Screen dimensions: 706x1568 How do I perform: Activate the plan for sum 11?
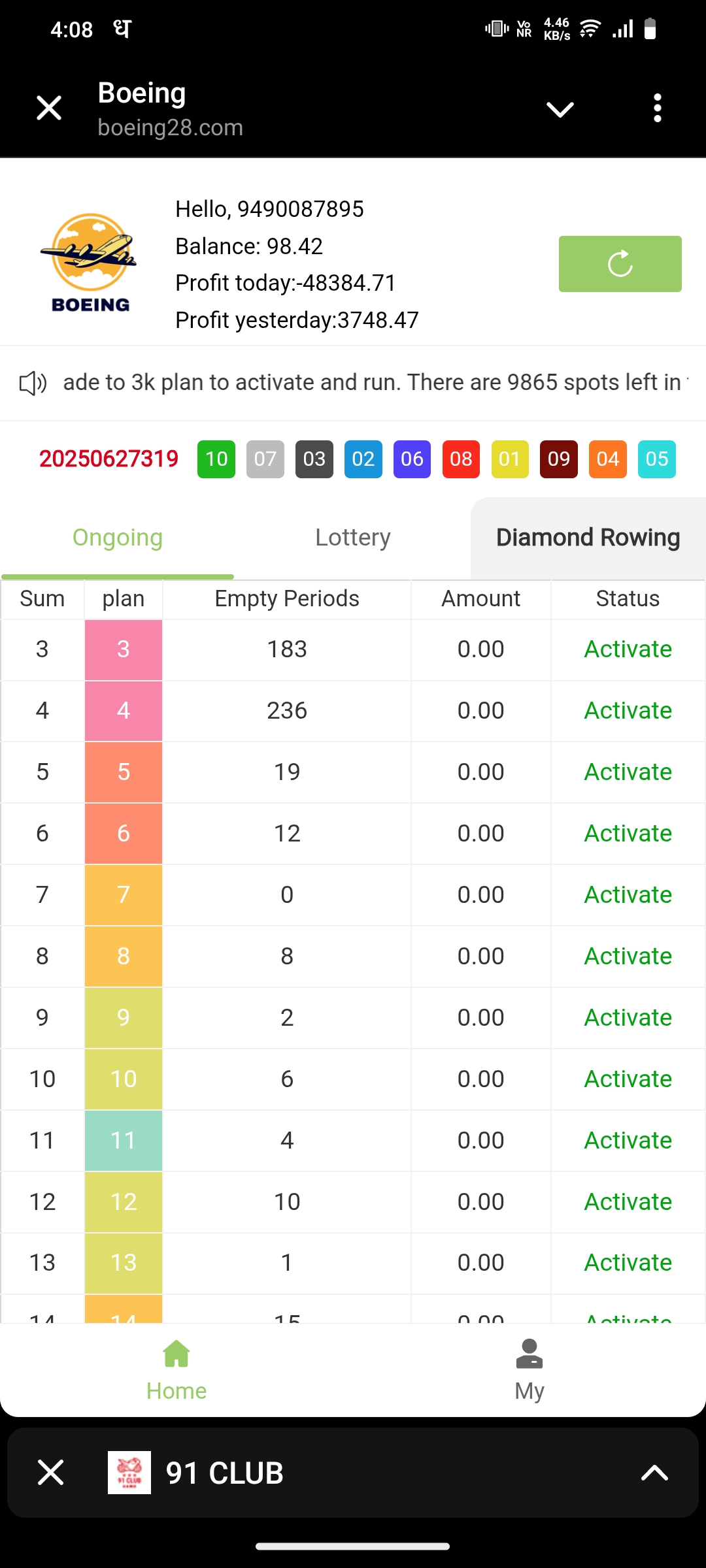click(x=628, y=1141)
